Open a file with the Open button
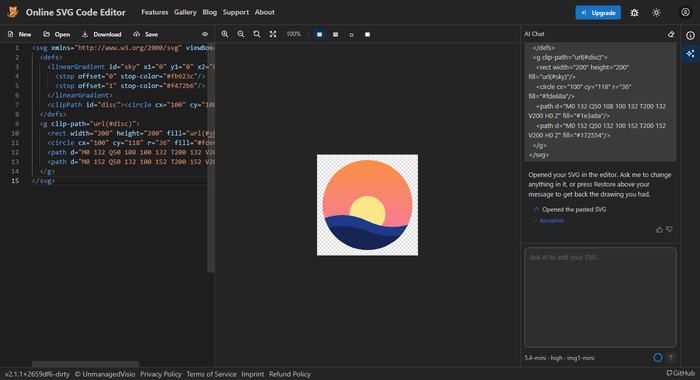 (57, 34)
